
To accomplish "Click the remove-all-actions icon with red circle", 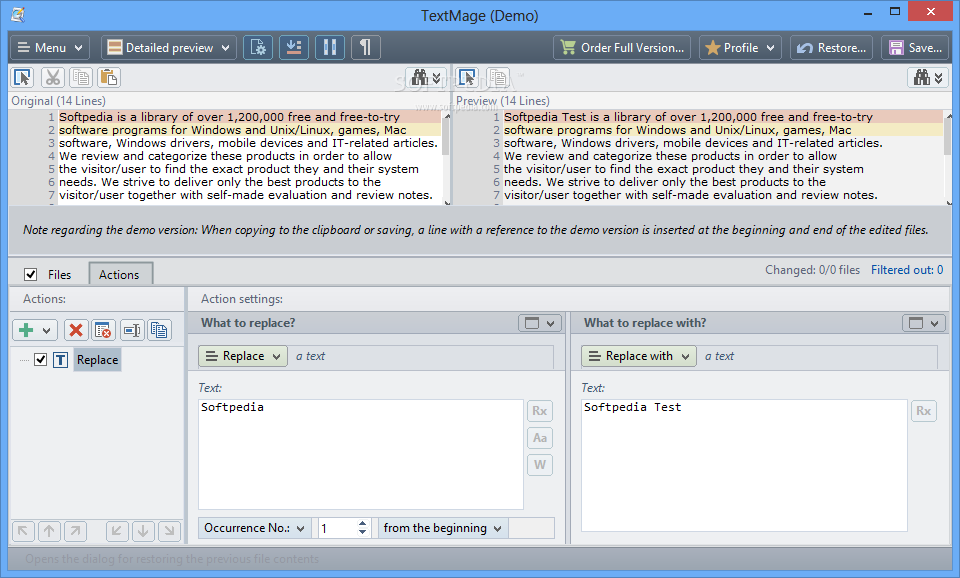I will point(103,331).
